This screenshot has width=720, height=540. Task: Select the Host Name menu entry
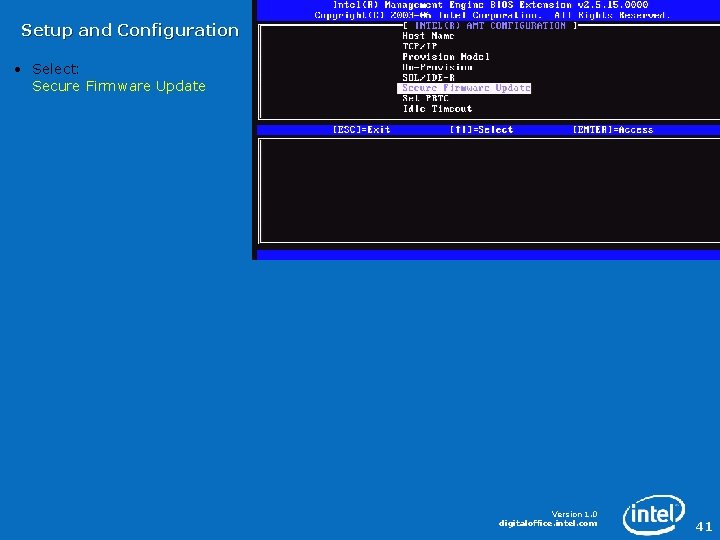428,36
